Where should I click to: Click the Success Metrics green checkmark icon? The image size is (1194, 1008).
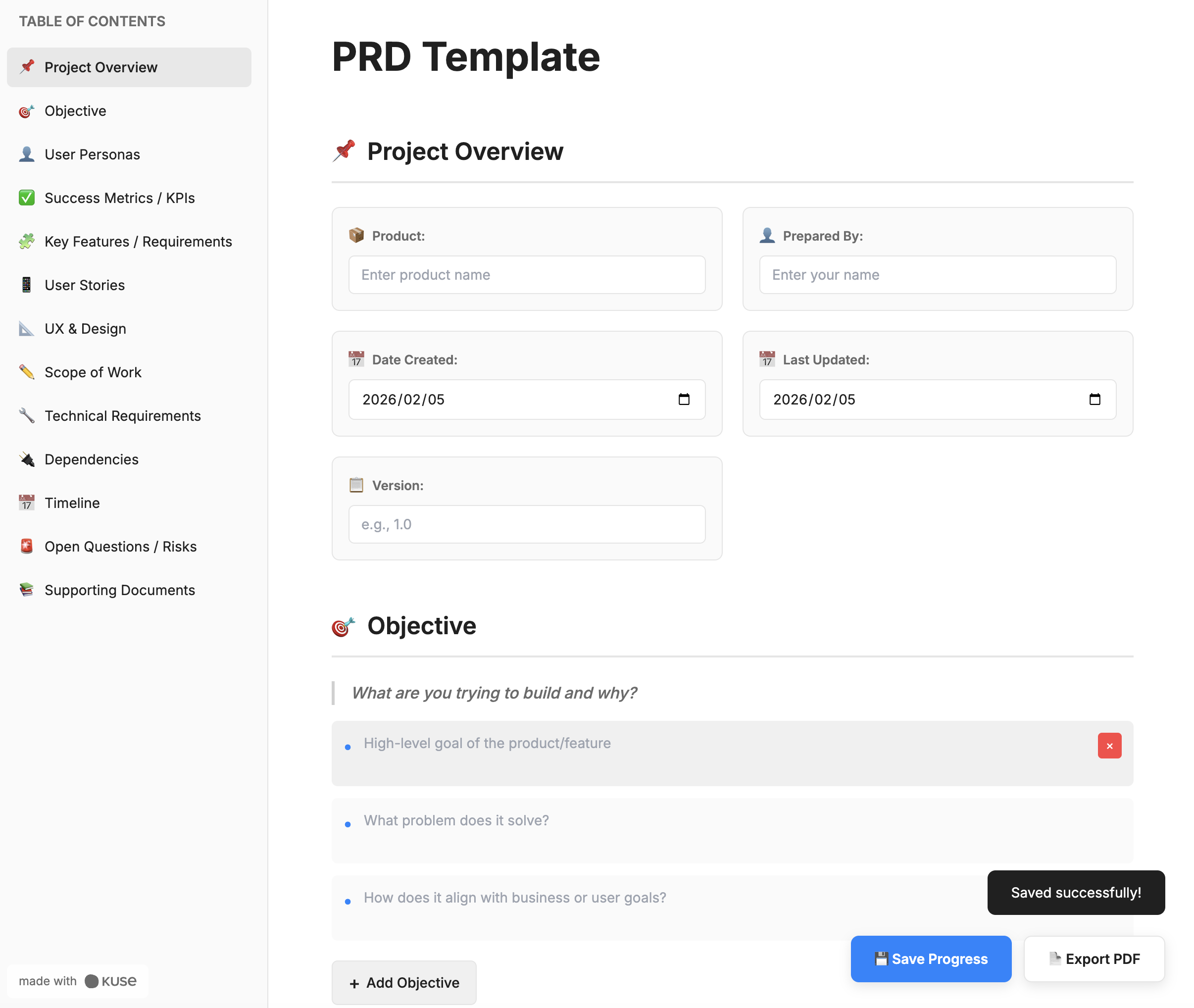coord(26,198)
